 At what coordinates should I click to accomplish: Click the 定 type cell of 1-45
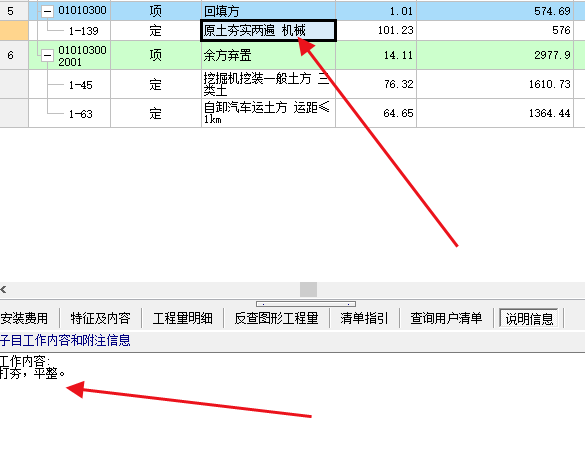pos(156,85)
